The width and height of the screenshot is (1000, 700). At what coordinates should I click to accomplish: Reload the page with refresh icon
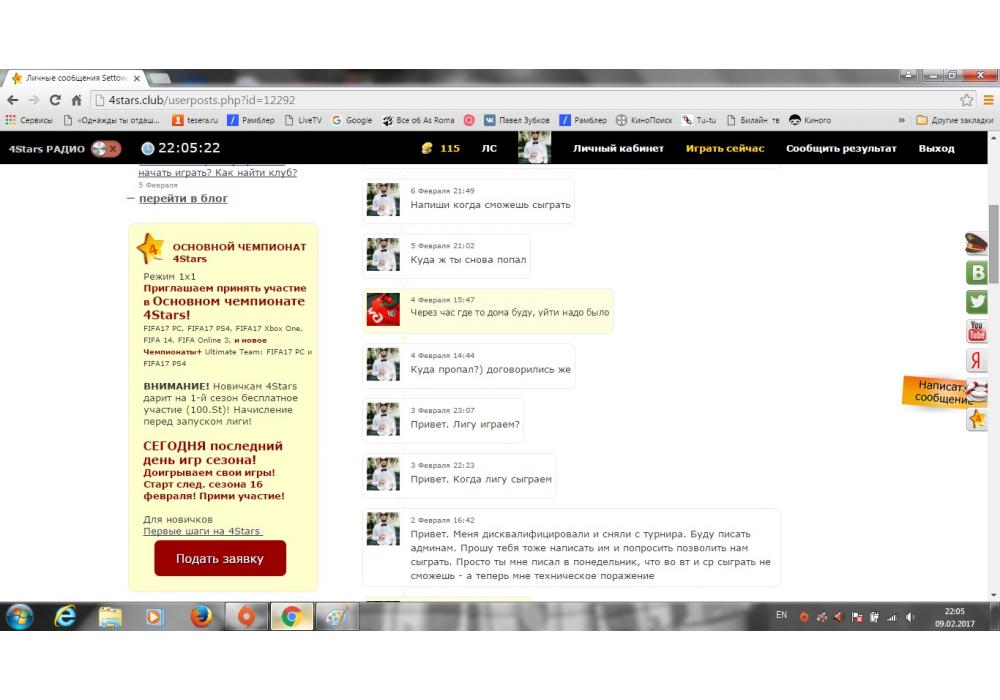pos(55,100)
